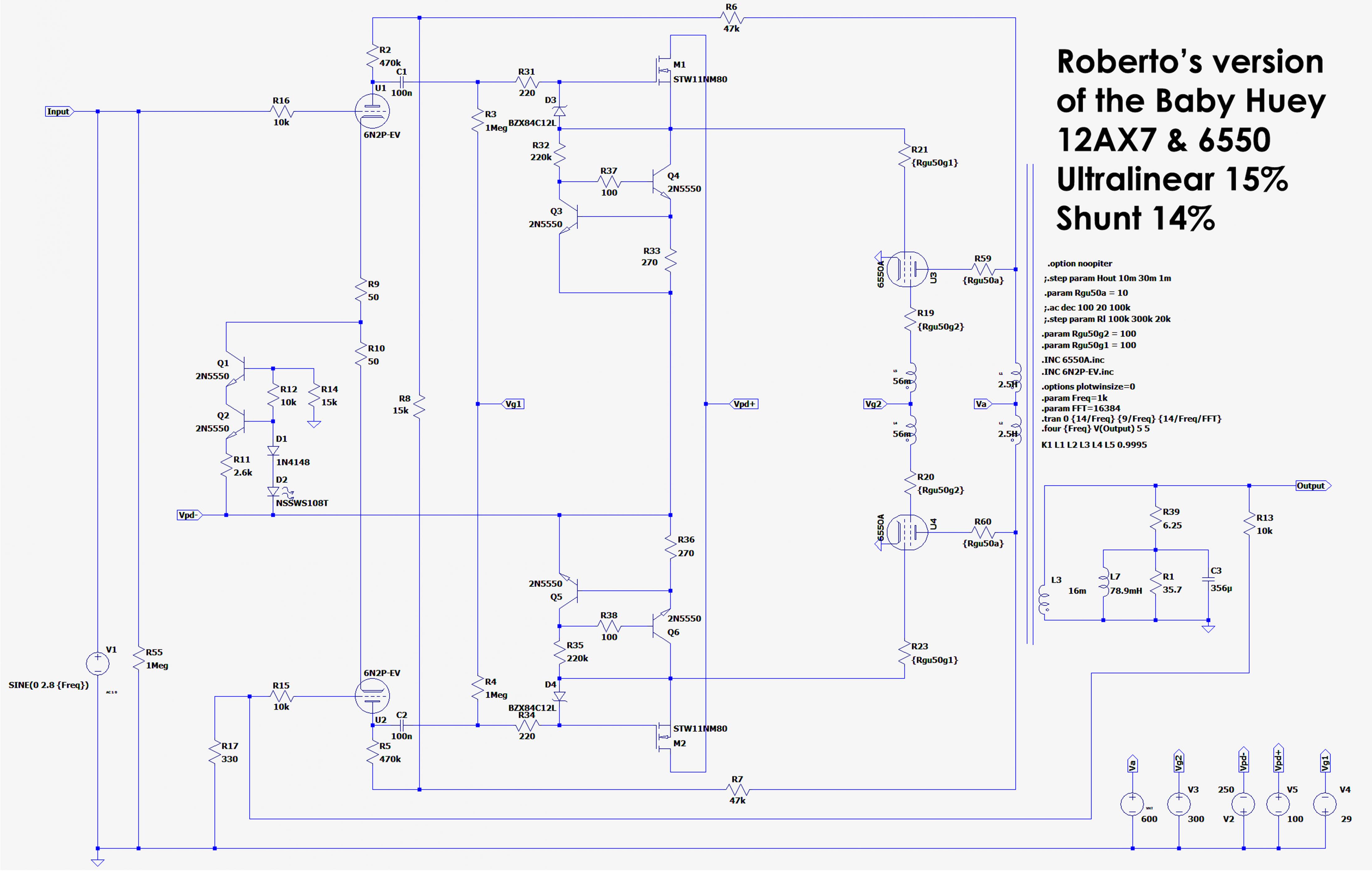This screenshot has width=1372, height=871.
Task: Select resistor R7 47k at bottom
Action: point(737,789)
